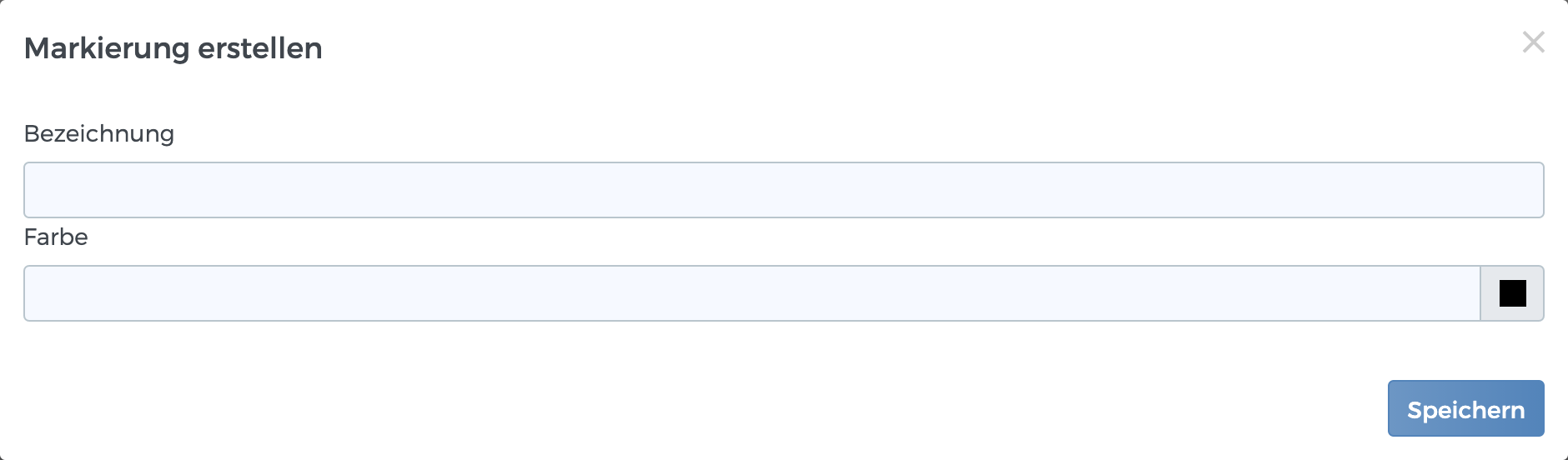
Task: Select the black square color icon
Action: point(1512,293)
